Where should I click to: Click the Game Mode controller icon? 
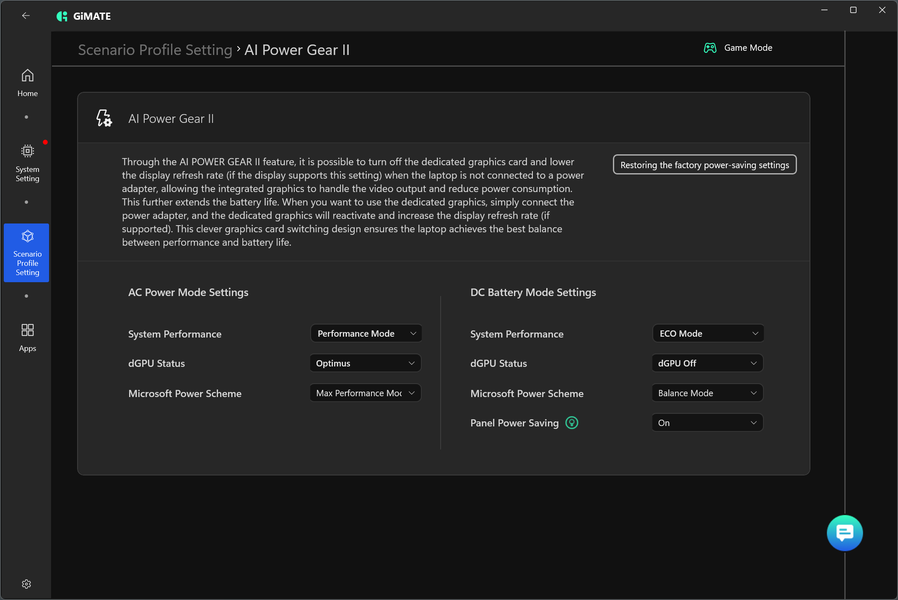(710, 48)
